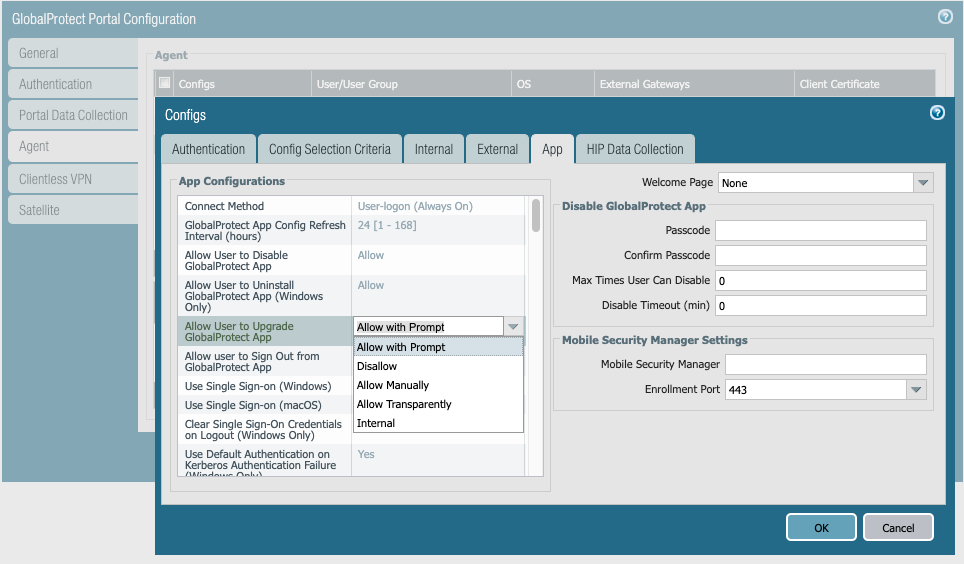Select Allow User to Disable GlobalProtect App row

point(352,260)
